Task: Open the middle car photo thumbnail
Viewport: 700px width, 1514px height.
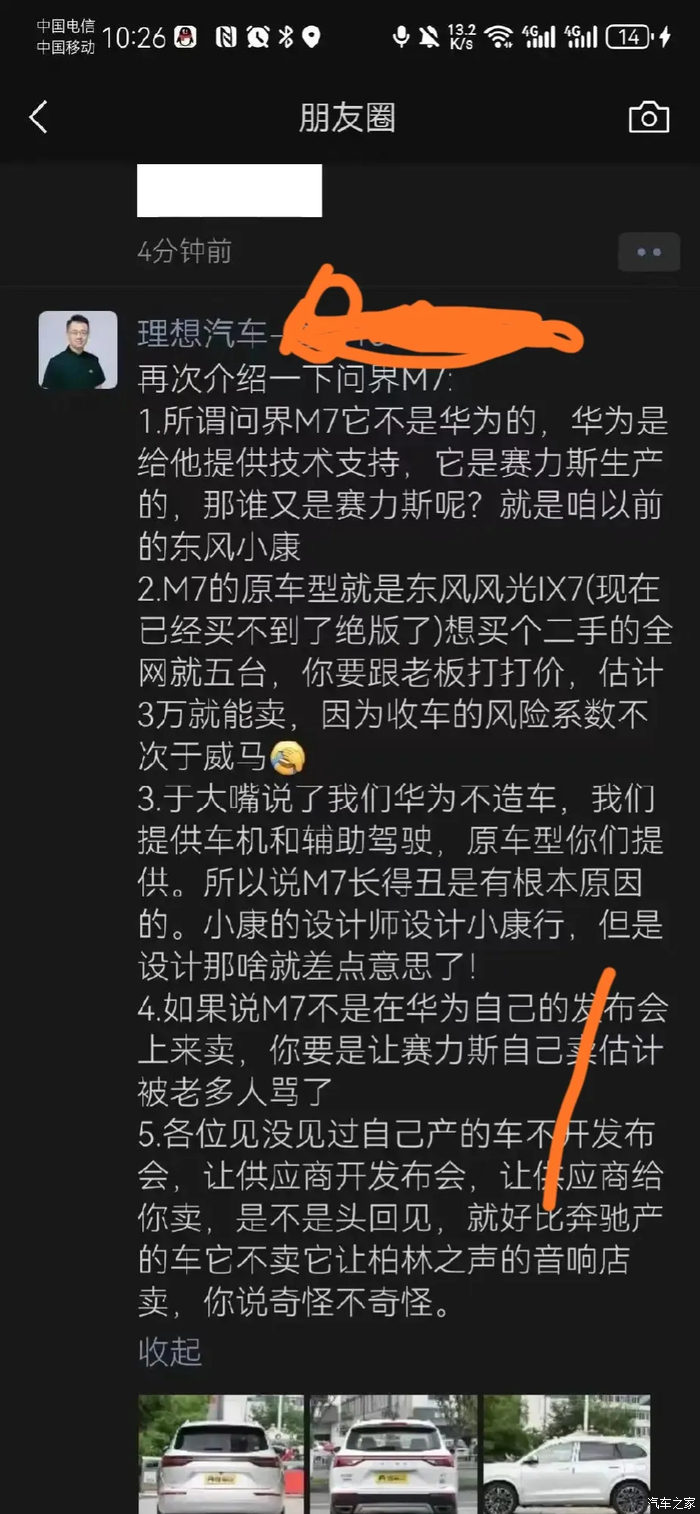Action: [x=394, y=1454]
